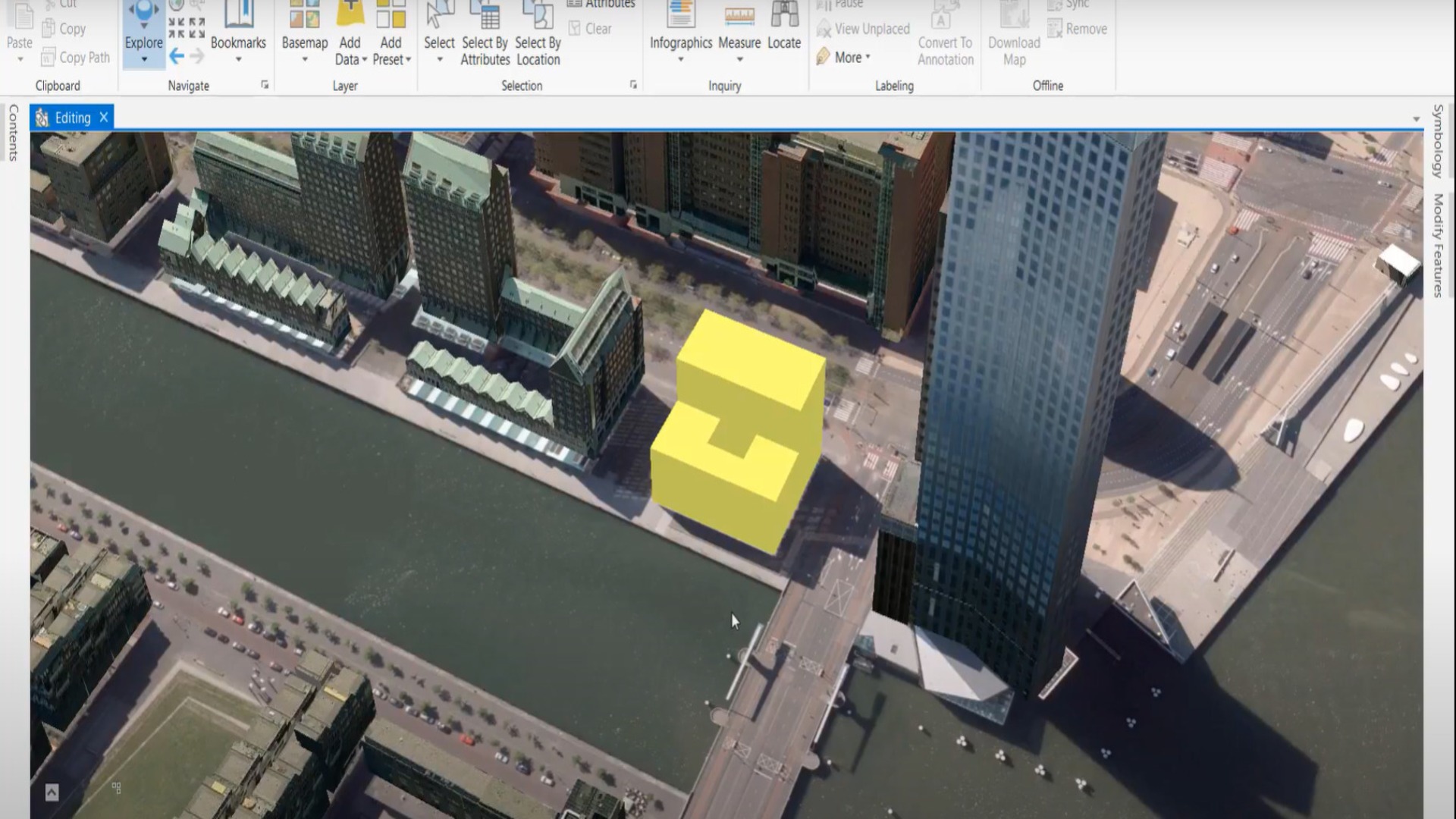Open the Navigate group options launcher
The height and width of the screenshot is (819, 1456).
click(x=265, y=85)
